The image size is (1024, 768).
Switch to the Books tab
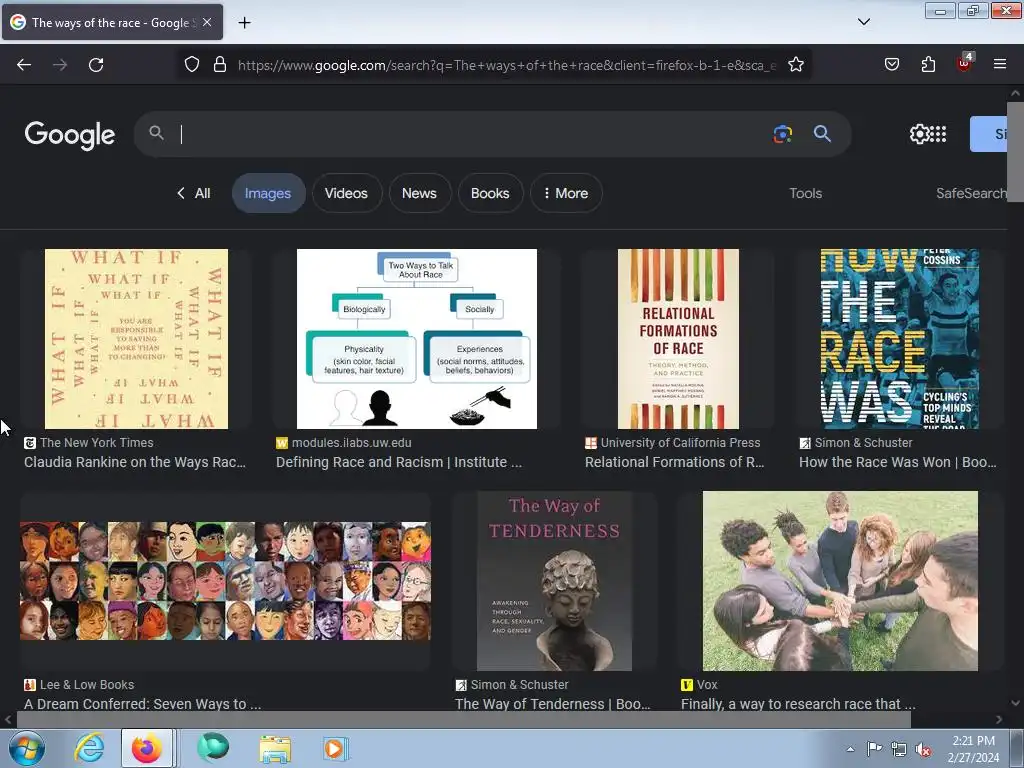pyautogui.click(x=490, y=193)
